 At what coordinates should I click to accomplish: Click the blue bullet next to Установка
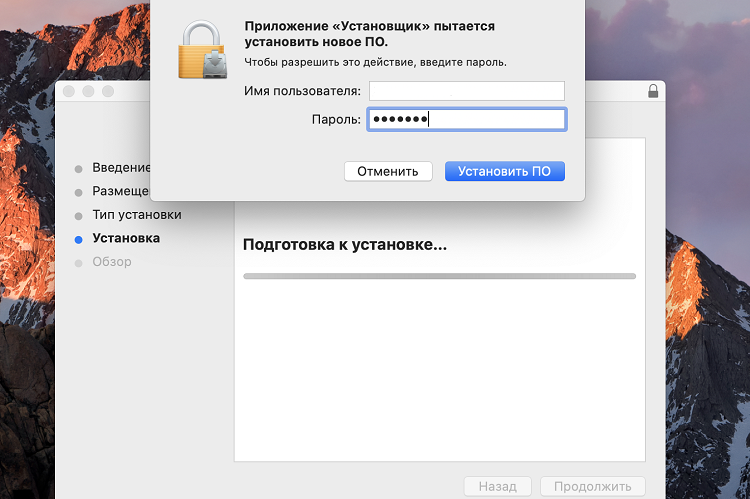(x=78, y=240)
